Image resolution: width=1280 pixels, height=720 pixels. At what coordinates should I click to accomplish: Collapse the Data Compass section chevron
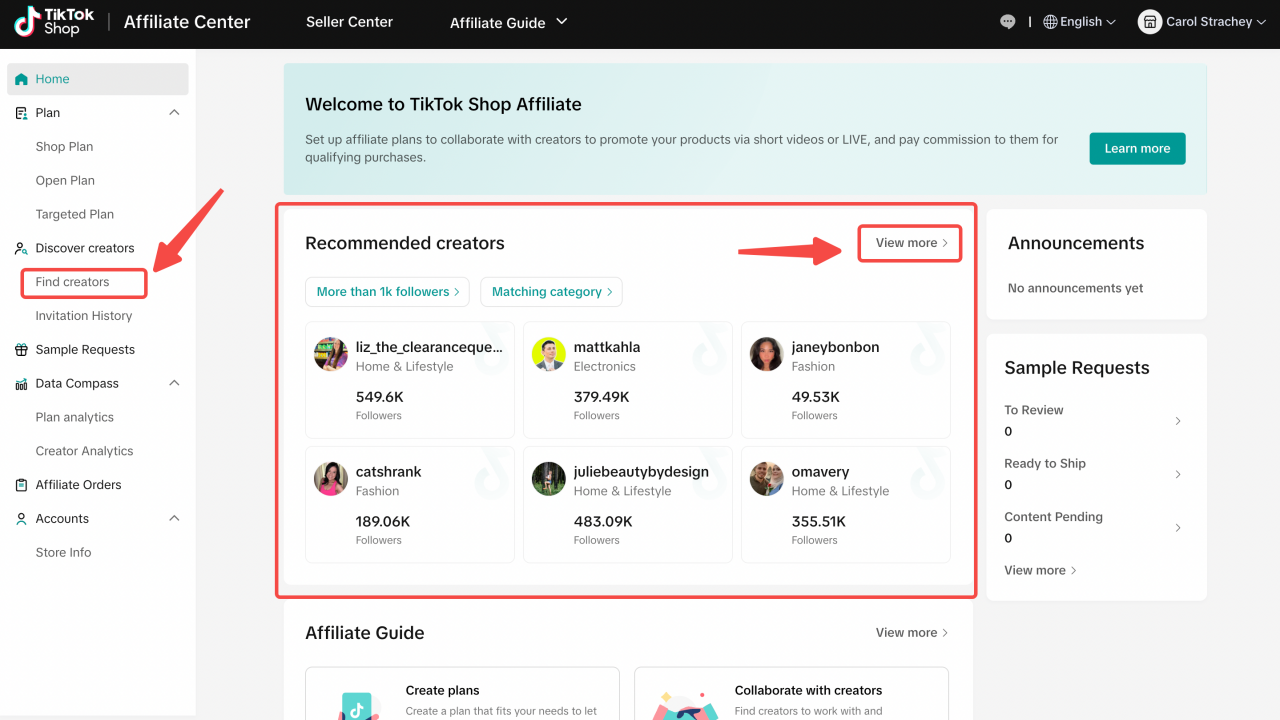coord(174,384)
